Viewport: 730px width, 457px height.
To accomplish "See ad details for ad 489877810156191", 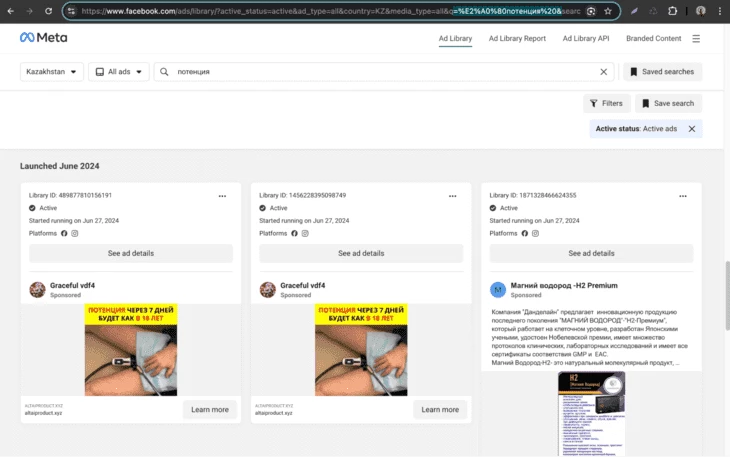I will pos(131,253).
